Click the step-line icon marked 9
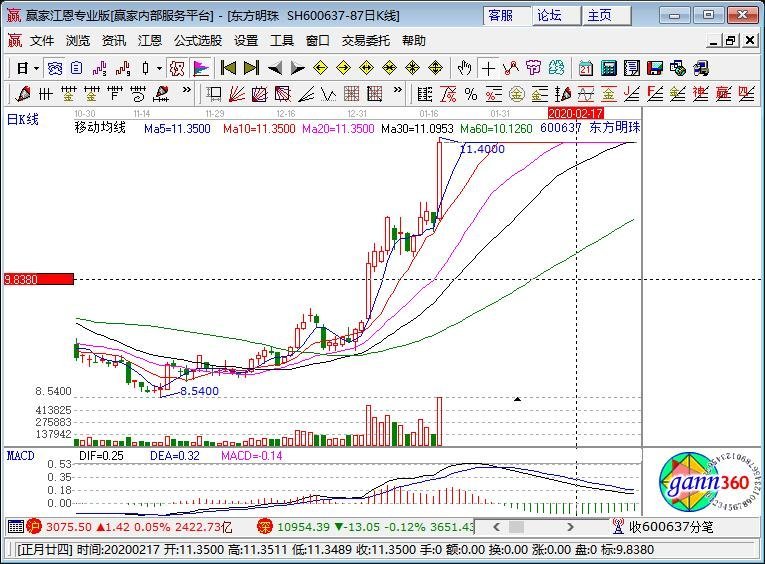This screenshot has width=765, height=564. (x=123, y=68)
